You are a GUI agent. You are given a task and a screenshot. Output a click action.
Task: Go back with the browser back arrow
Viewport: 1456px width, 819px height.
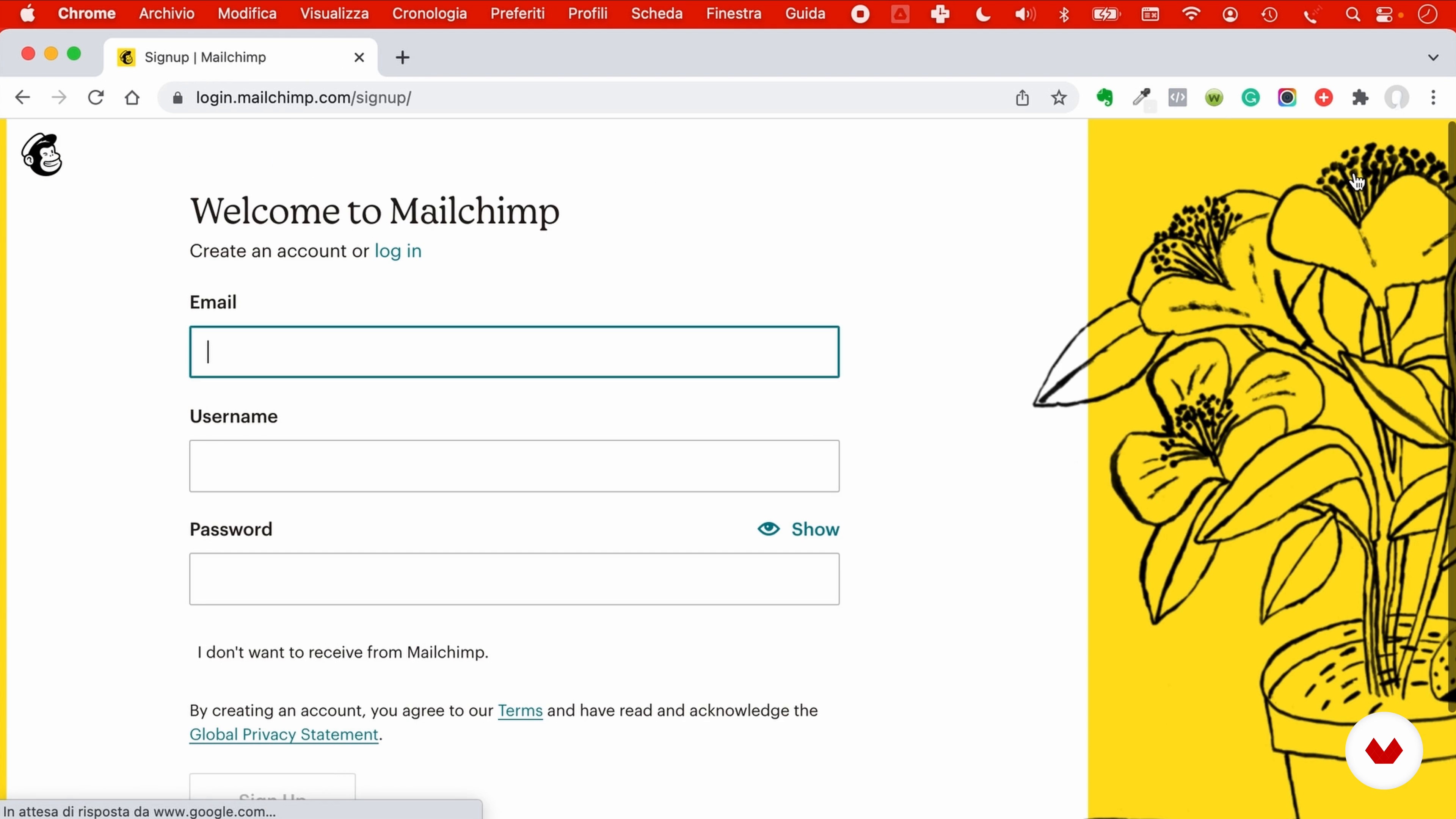click(23, 97)
